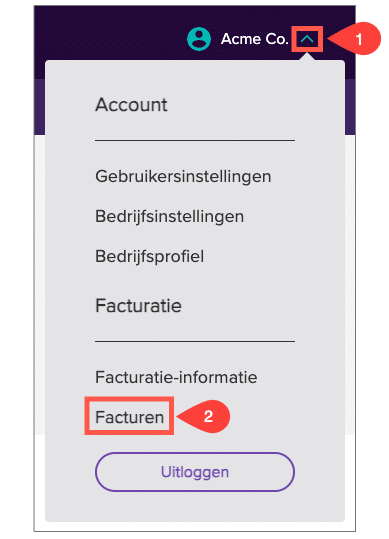Go to Bedrijfsprofiel
The height and width of the screenshot is (539, 389).
149,257
